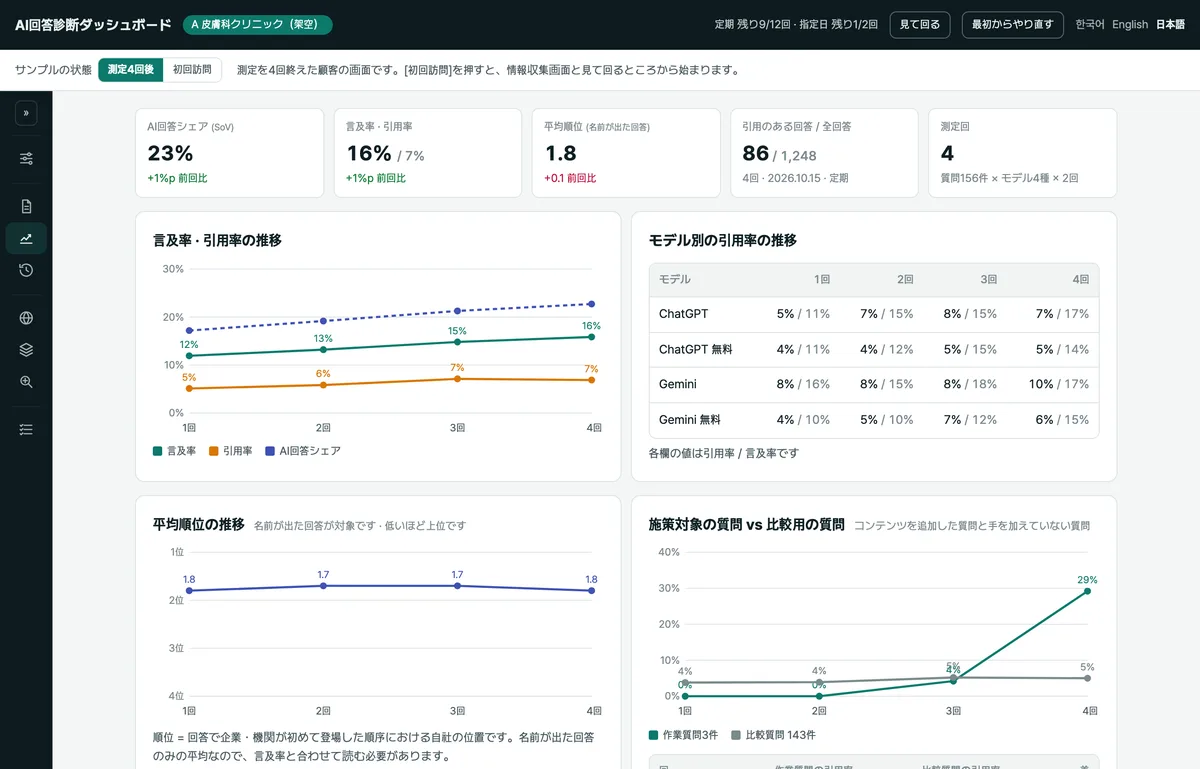Click the 5% point on 引用率 line
1200x769 pixels.
pyautogui.click(x=189, y=388)
